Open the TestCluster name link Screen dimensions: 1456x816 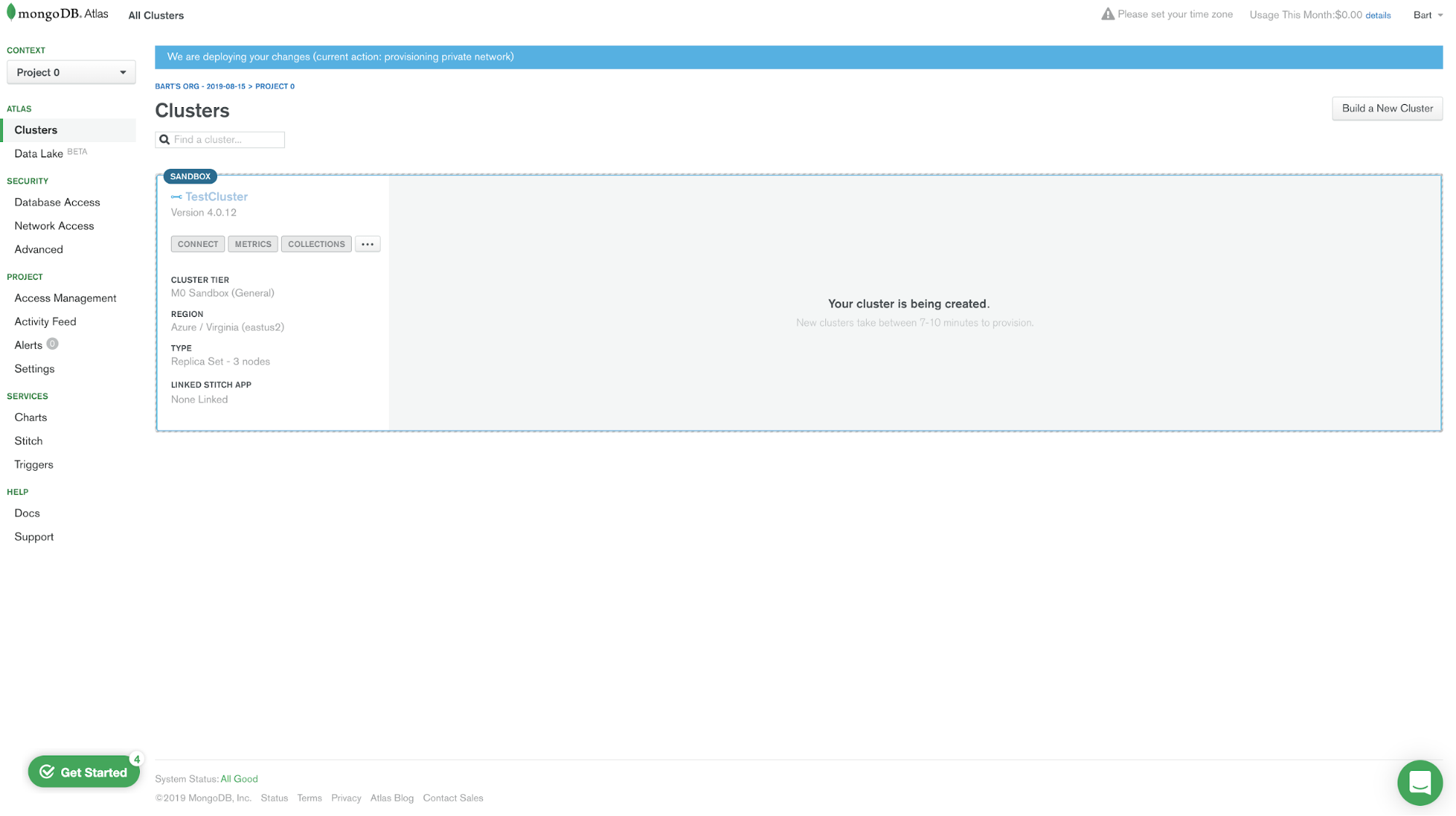point(216,197)
